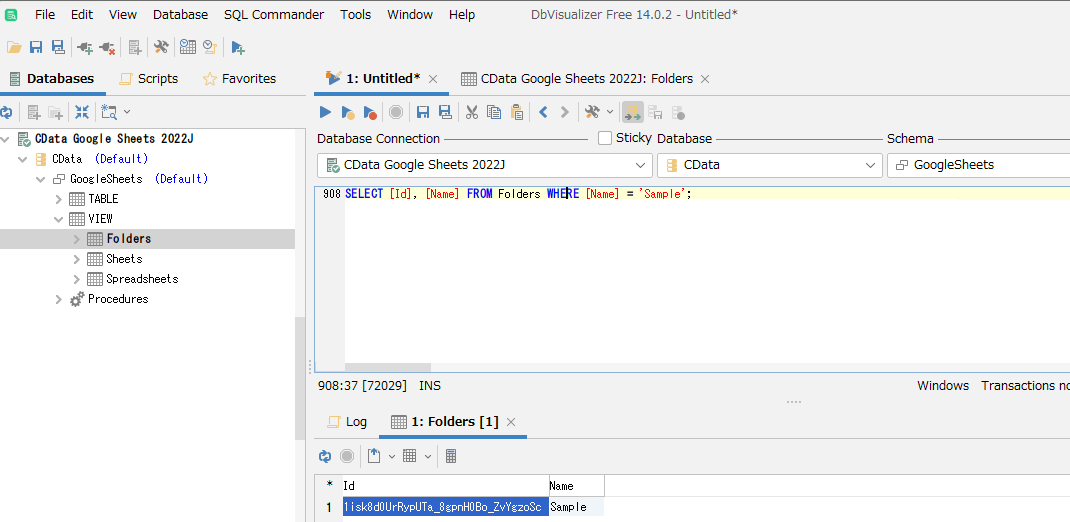The height and width of the screenshot is (522, 1070).
Task: Collapse all tree nodes using the arrows icon
Action: pyautogui.click(x=82, y=112)
